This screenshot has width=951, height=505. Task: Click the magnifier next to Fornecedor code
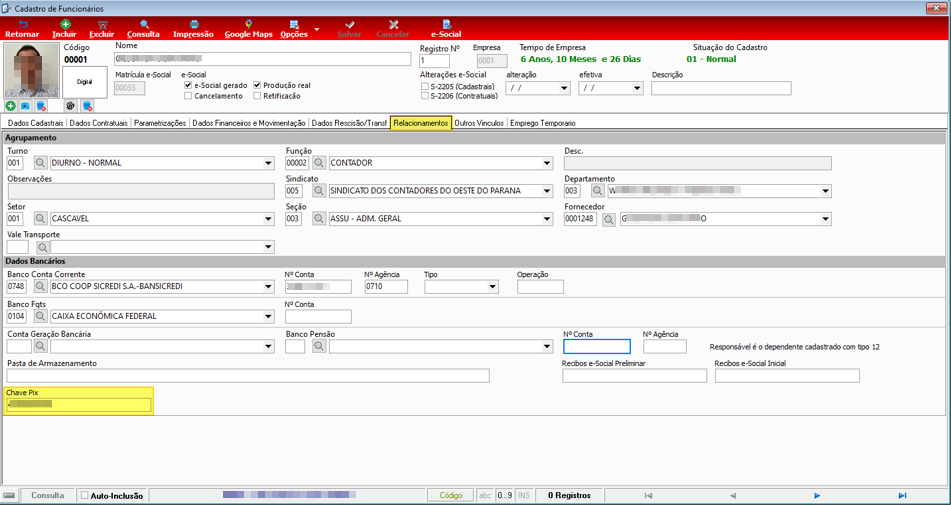(x=609, y=219)
